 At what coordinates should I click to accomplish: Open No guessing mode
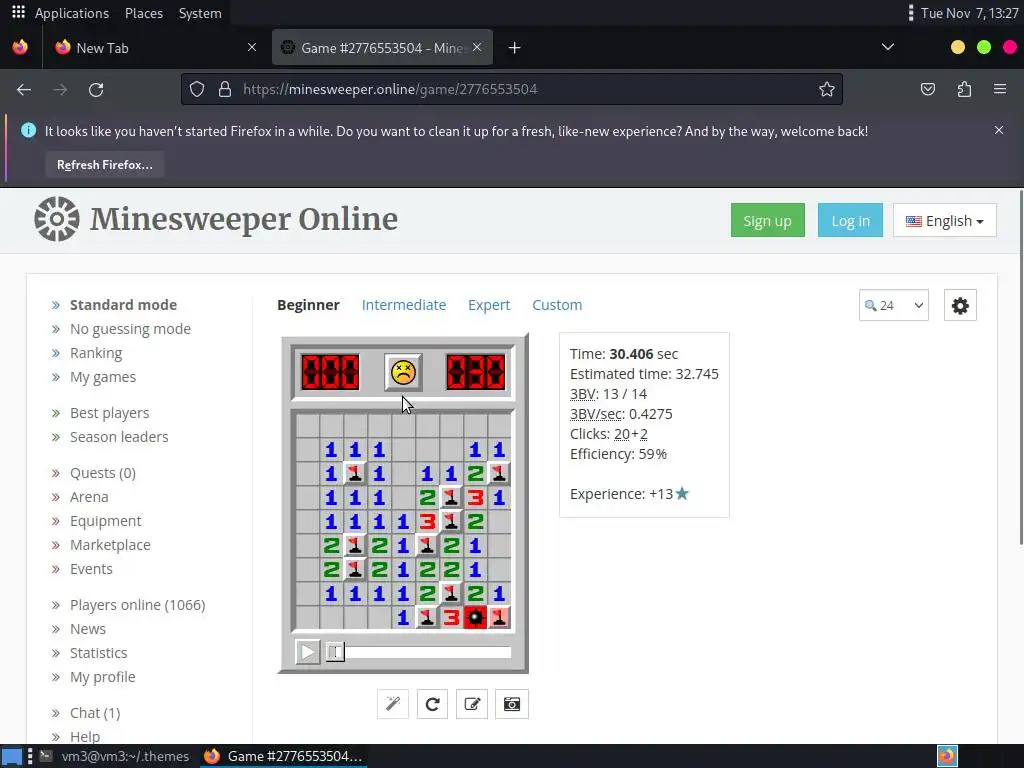click(131, 329)
